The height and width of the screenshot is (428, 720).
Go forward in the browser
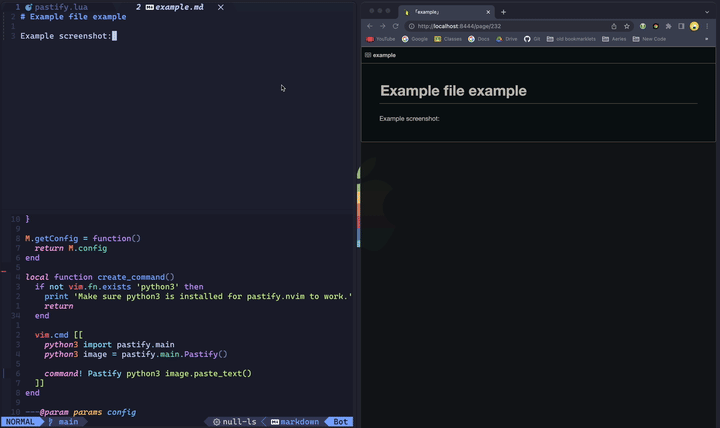pyautogui.click(x=382, y=26)
